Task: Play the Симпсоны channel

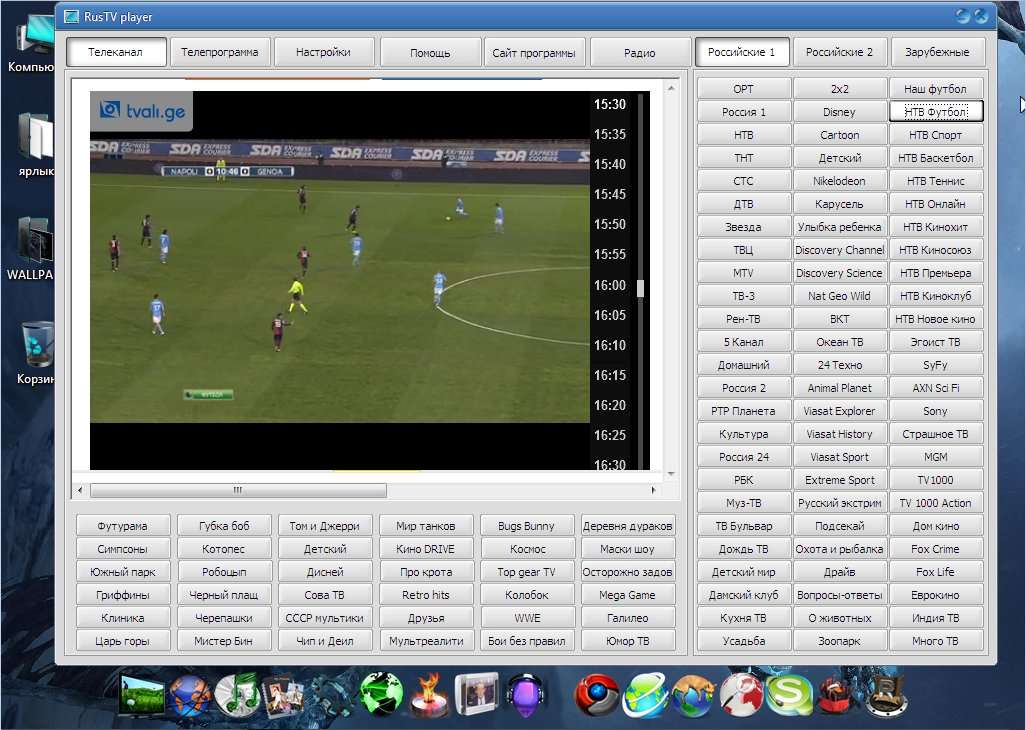Action: (123, 549)
